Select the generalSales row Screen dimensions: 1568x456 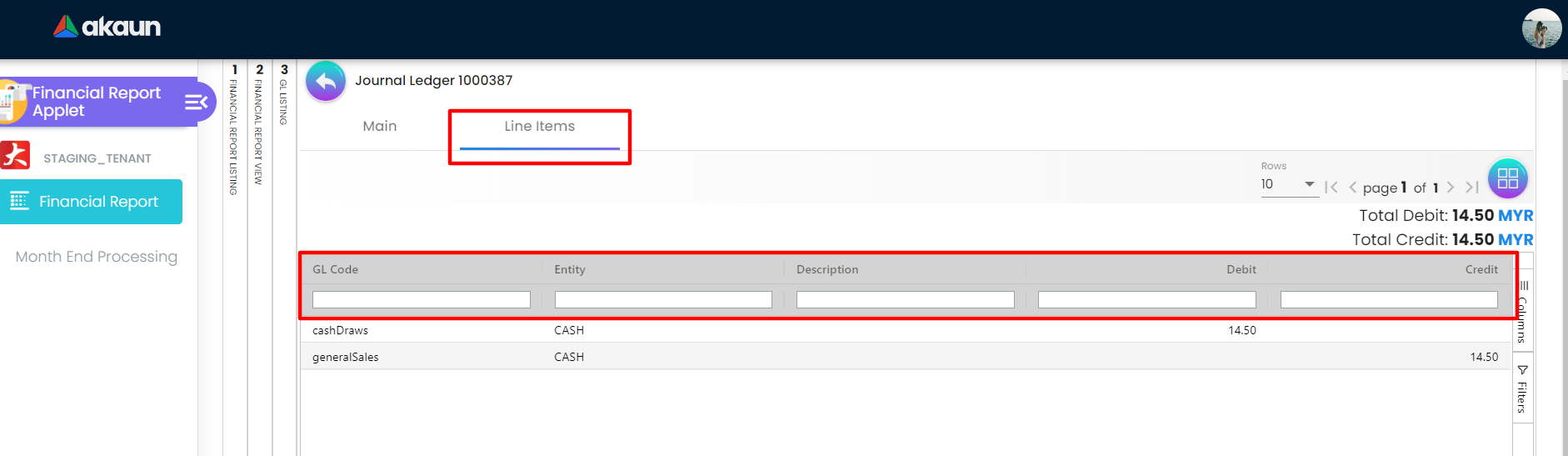(906, 357)
